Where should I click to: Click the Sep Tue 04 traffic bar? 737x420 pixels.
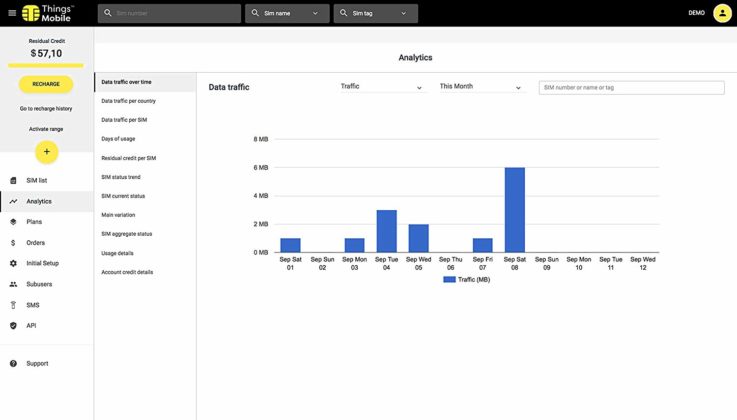[x=386, y=231]
